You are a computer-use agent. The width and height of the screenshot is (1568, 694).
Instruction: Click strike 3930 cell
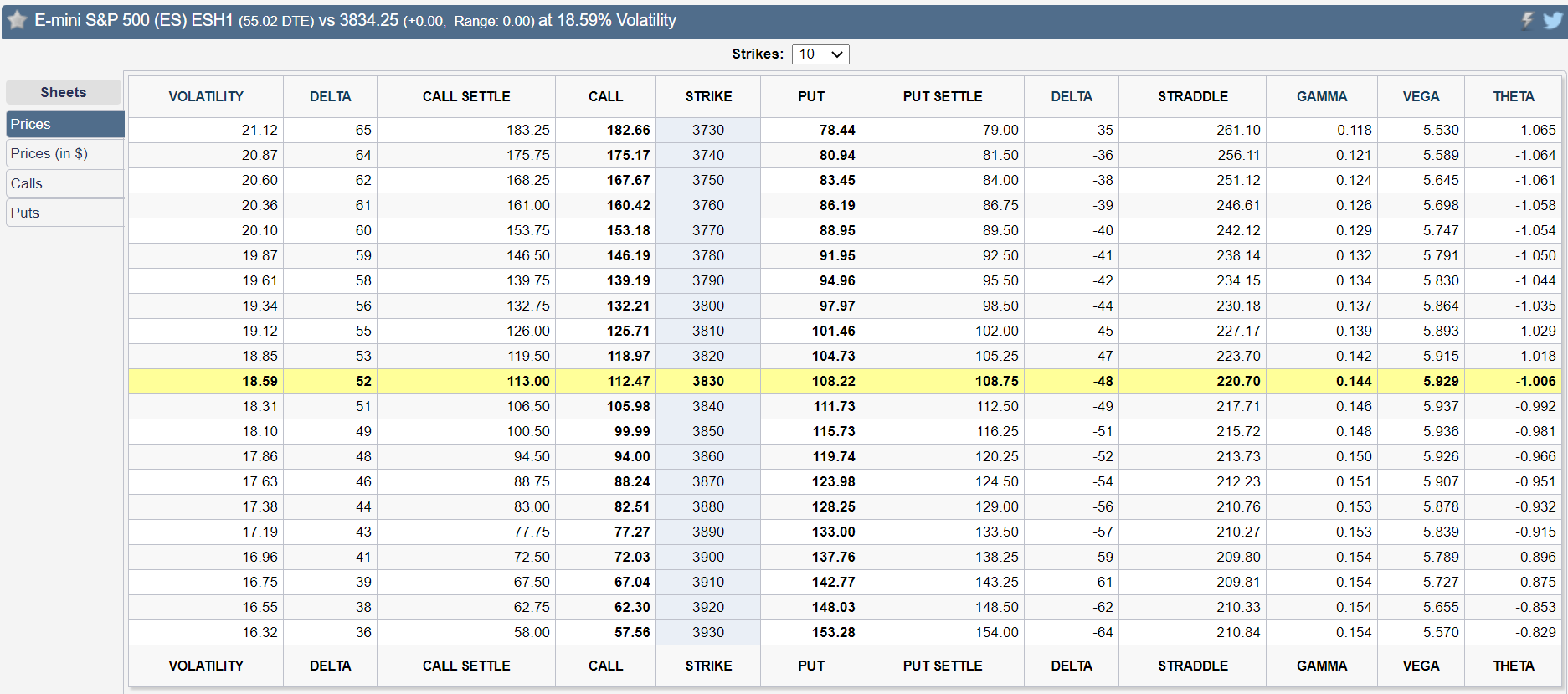708,632
